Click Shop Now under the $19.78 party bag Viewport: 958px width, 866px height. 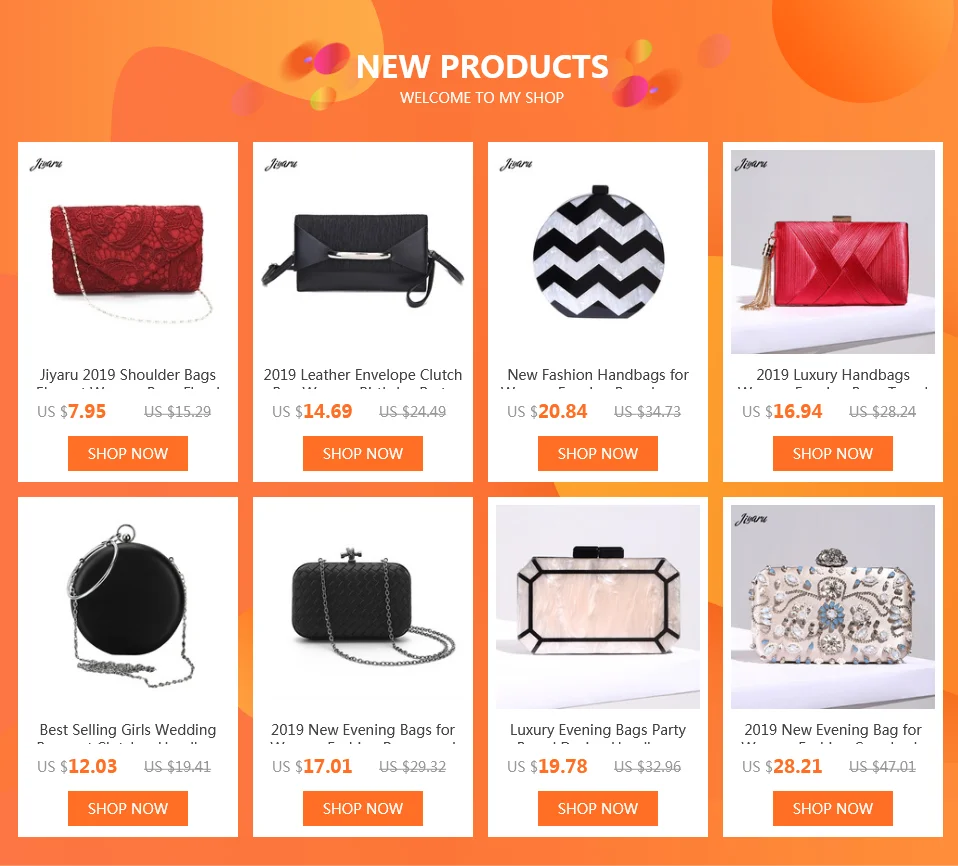598,809
